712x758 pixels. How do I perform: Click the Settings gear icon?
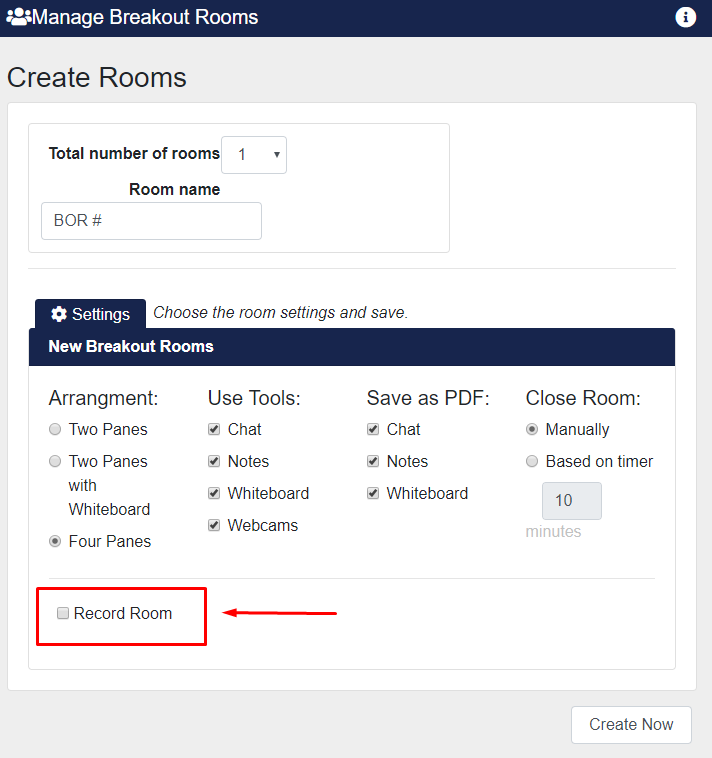59,314
